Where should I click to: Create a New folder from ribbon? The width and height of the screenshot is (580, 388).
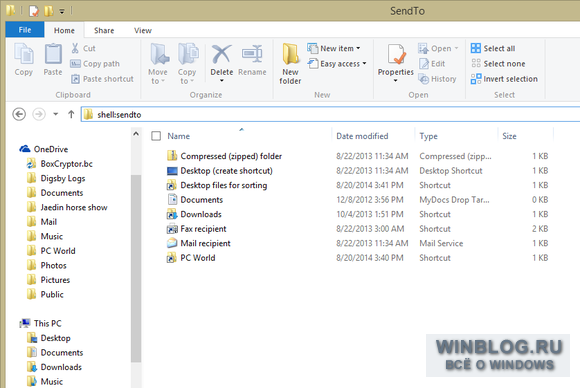290,64
